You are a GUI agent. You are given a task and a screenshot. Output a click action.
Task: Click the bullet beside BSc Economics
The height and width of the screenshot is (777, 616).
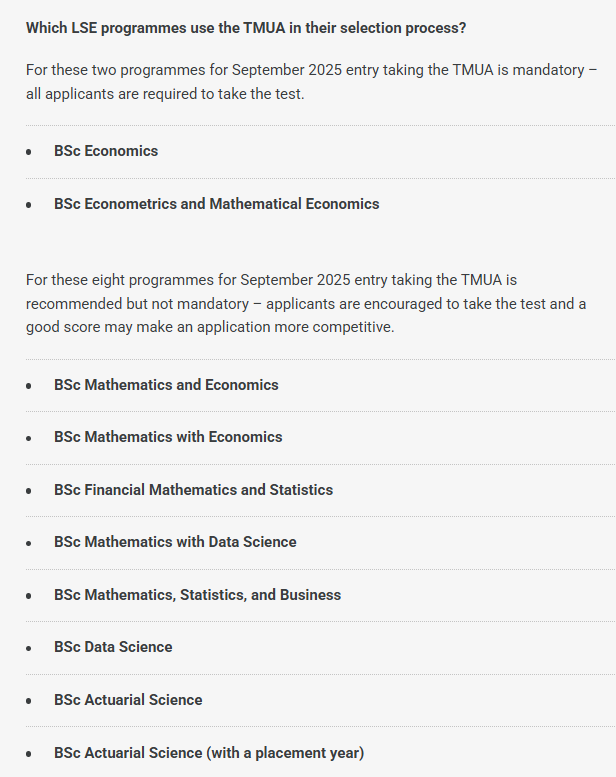[x=29, y=152]
